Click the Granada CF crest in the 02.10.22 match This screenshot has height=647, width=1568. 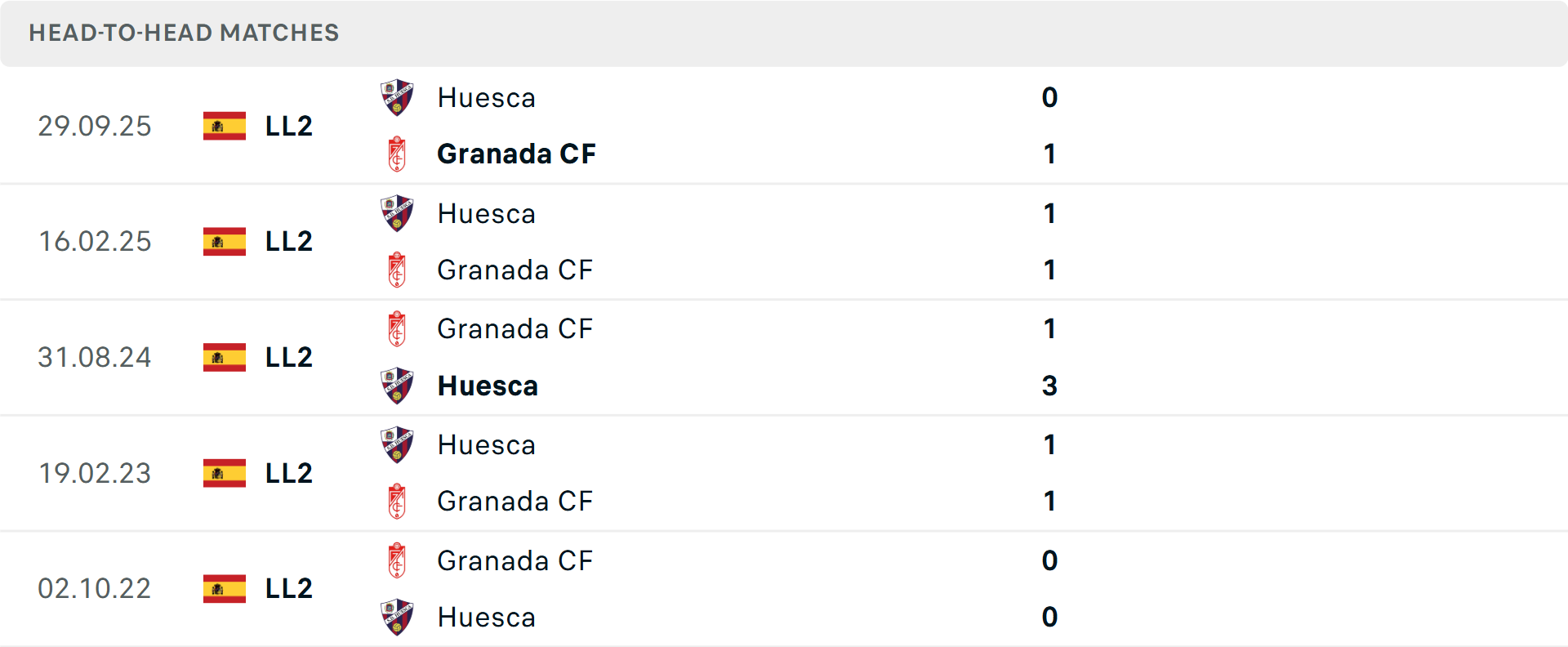pyautogui.click(x=398, y=560)
